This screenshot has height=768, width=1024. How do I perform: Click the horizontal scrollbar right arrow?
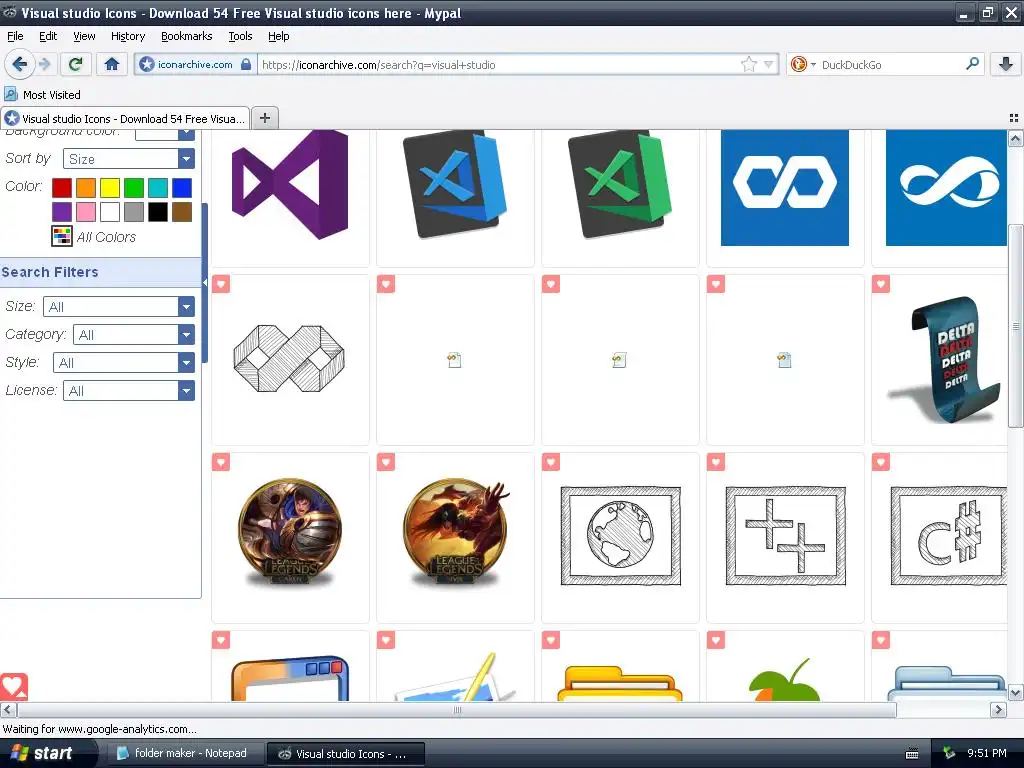(x=998, y=709)
